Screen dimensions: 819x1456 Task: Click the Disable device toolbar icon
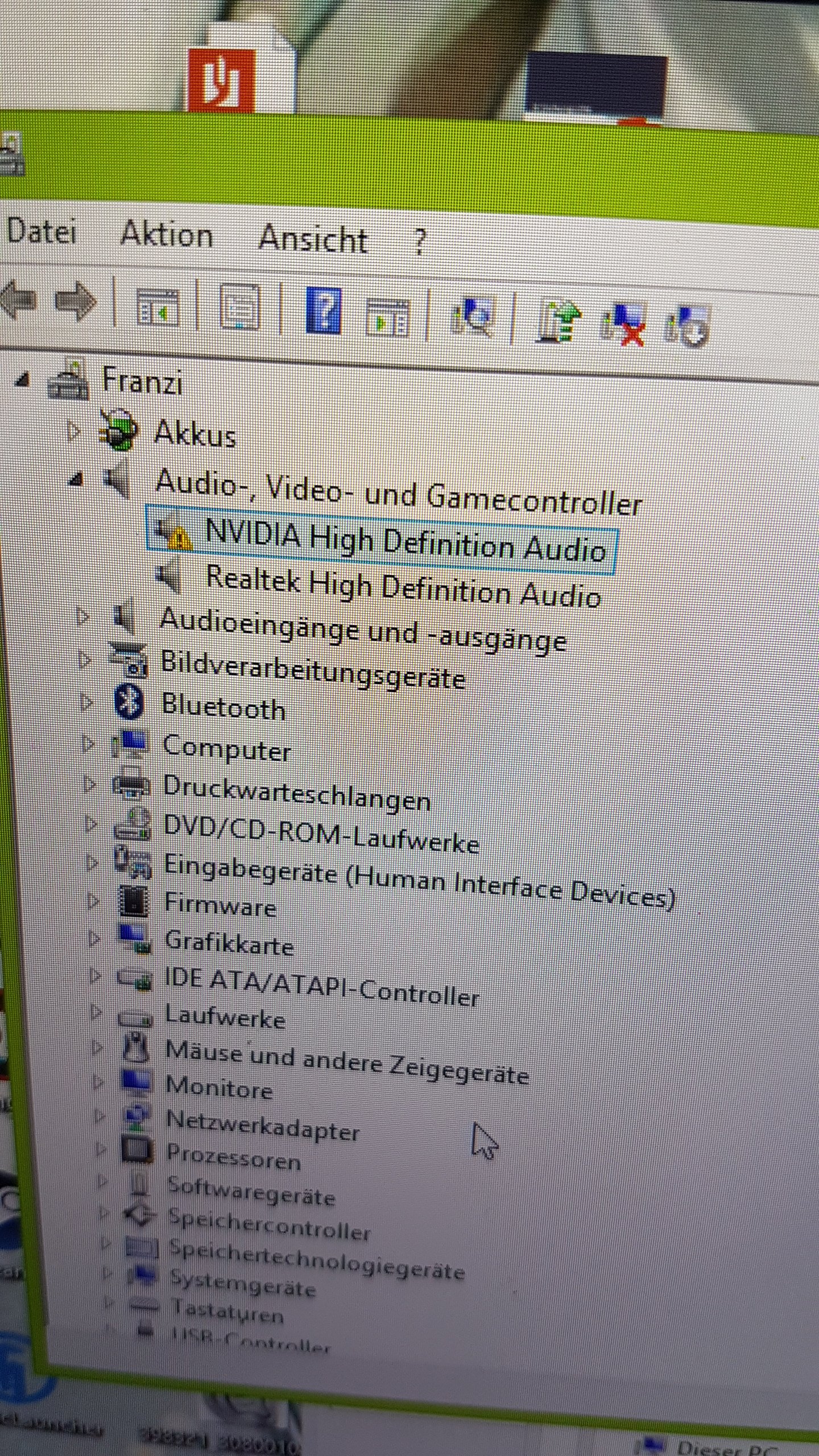[x=687, y=325]
